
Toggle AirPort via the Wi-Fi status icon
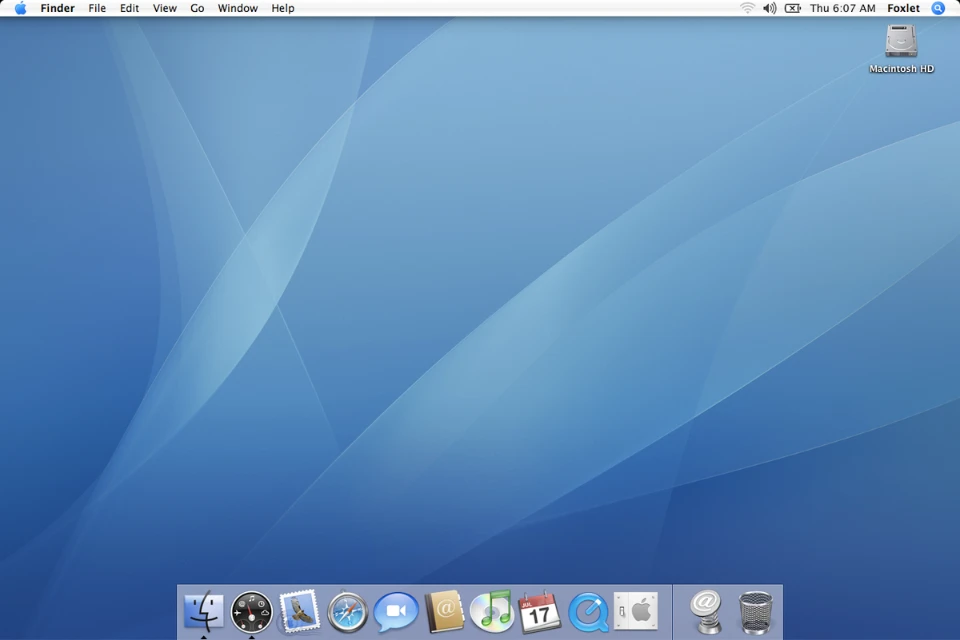pos(747,8)
